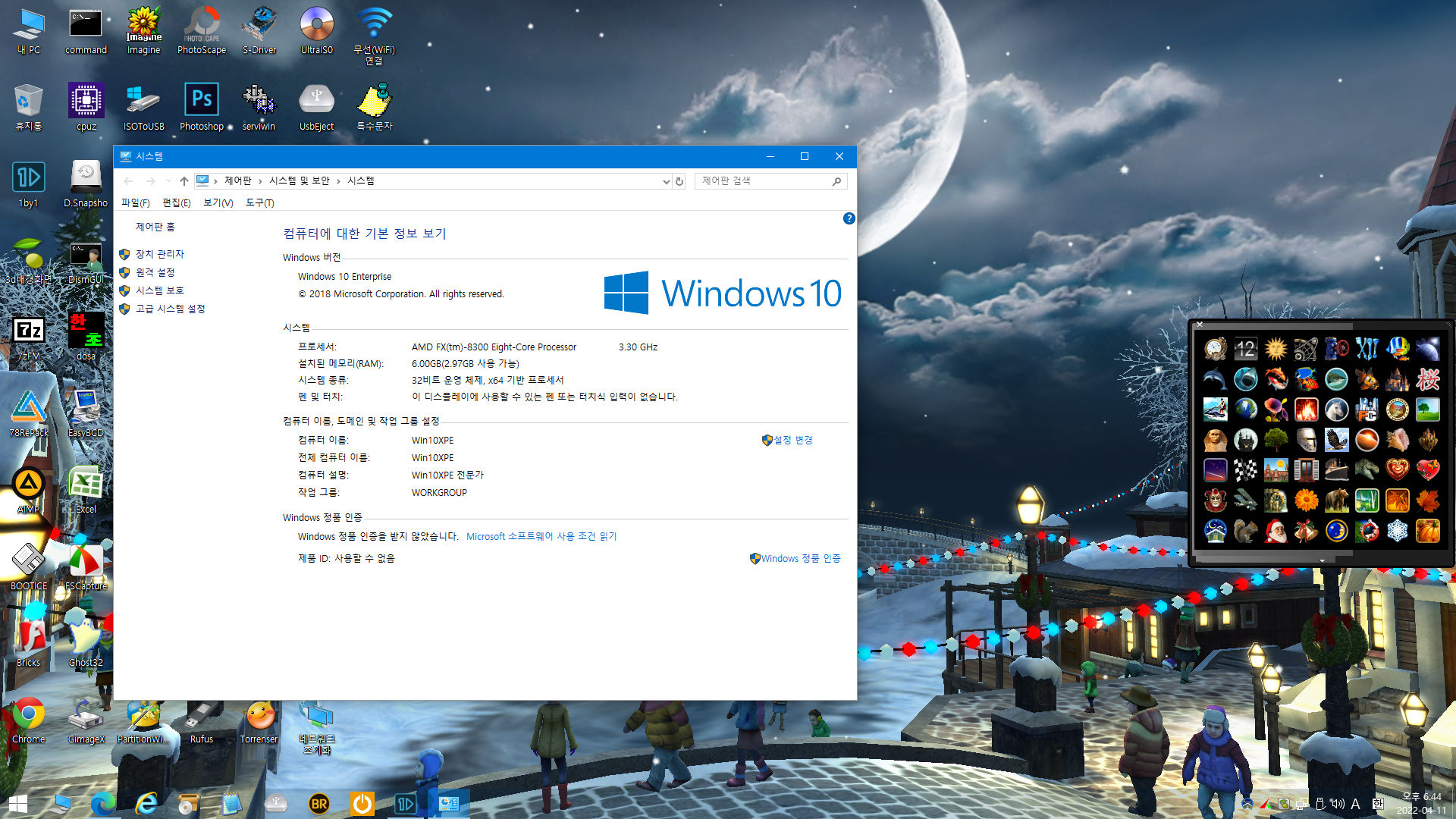Launch UltraISO from the desktop
1456x819 pixels.
coord(317,30)
